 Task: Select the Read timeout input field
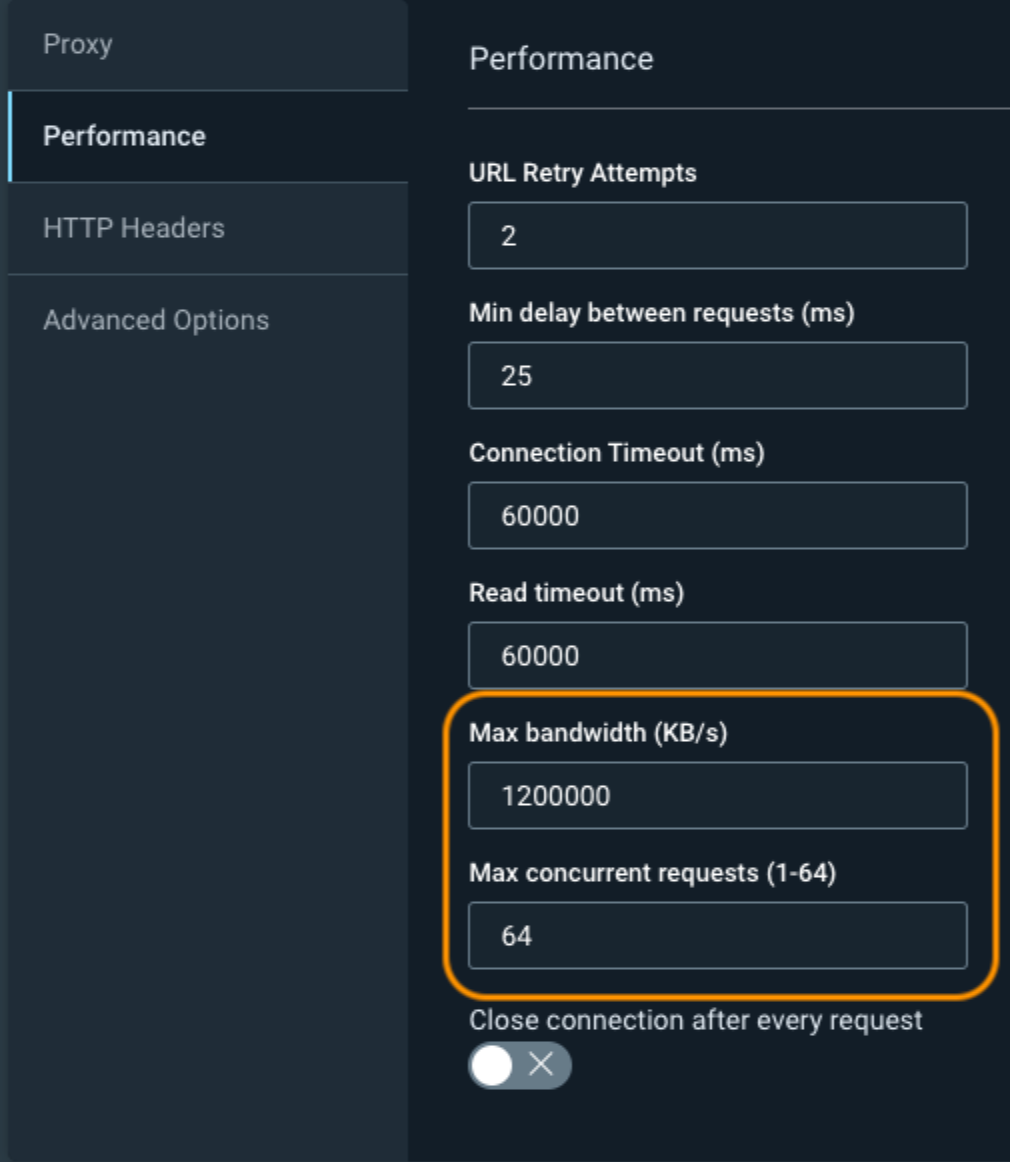point(717,656)
